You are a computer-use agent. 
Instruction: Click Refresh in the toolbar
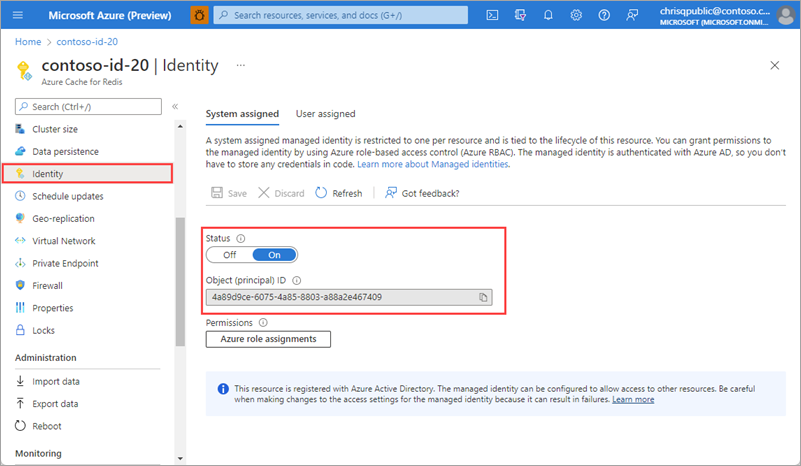coord(339,193)
